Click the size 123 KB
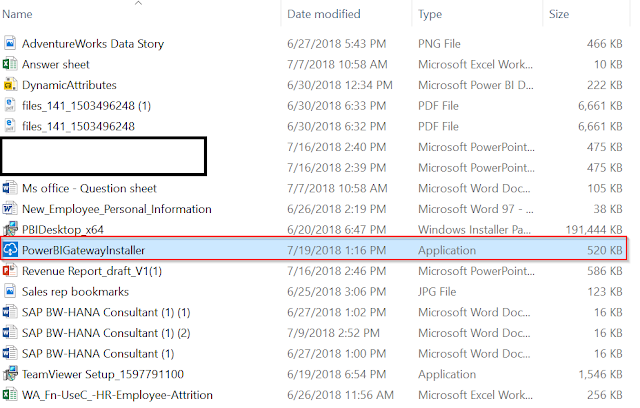640x408 pixels. click(x=604, y=292)
